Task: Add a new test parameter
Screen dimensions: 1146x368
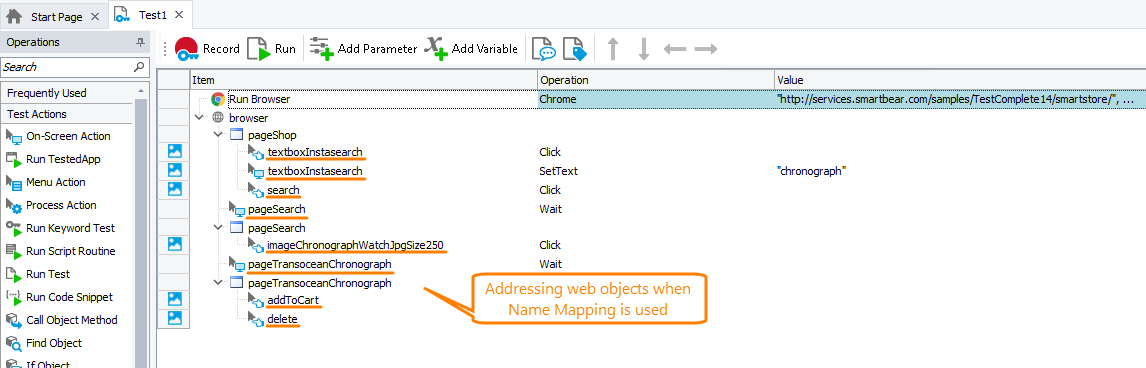Action: pos(363,49)
